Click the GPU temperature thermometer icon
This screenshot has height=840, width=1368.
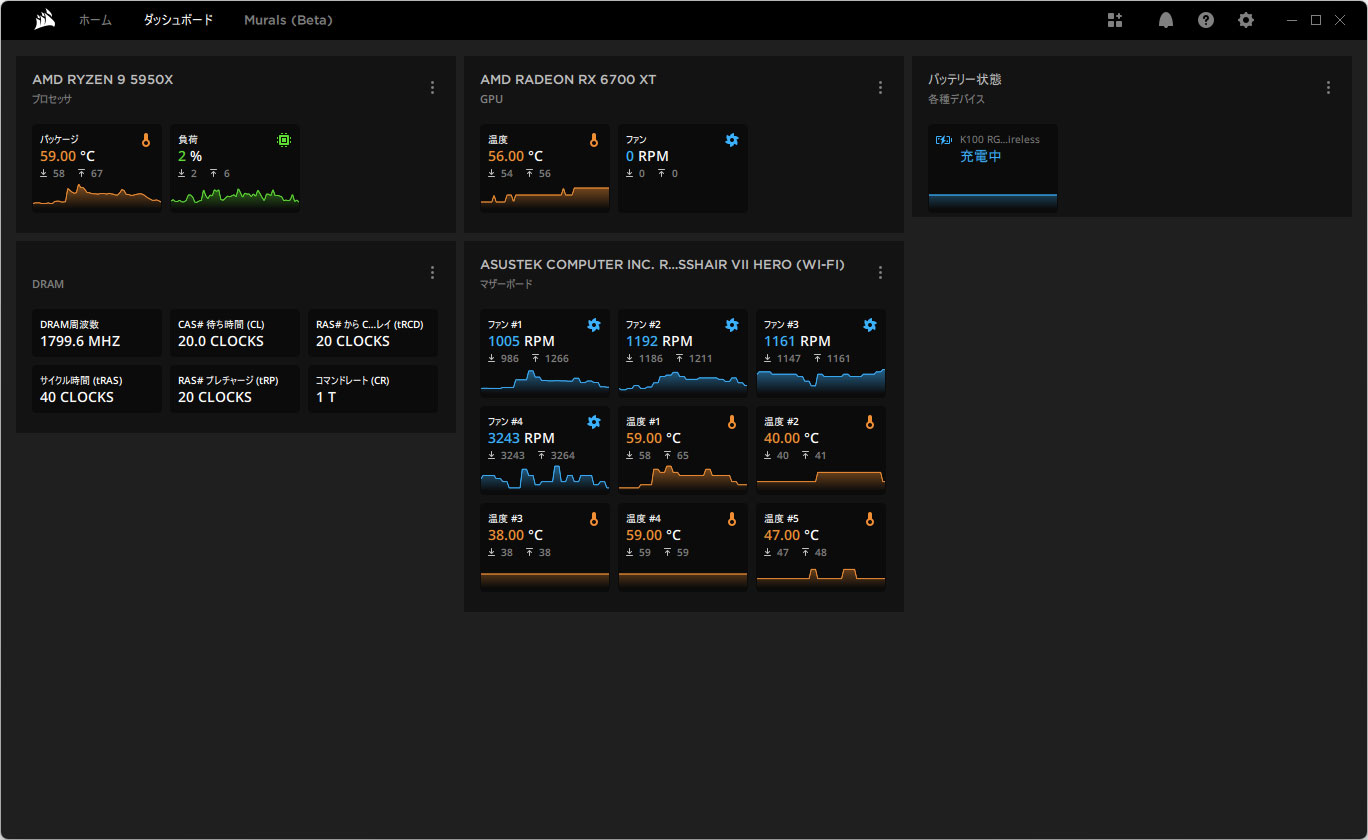point(594,140)
